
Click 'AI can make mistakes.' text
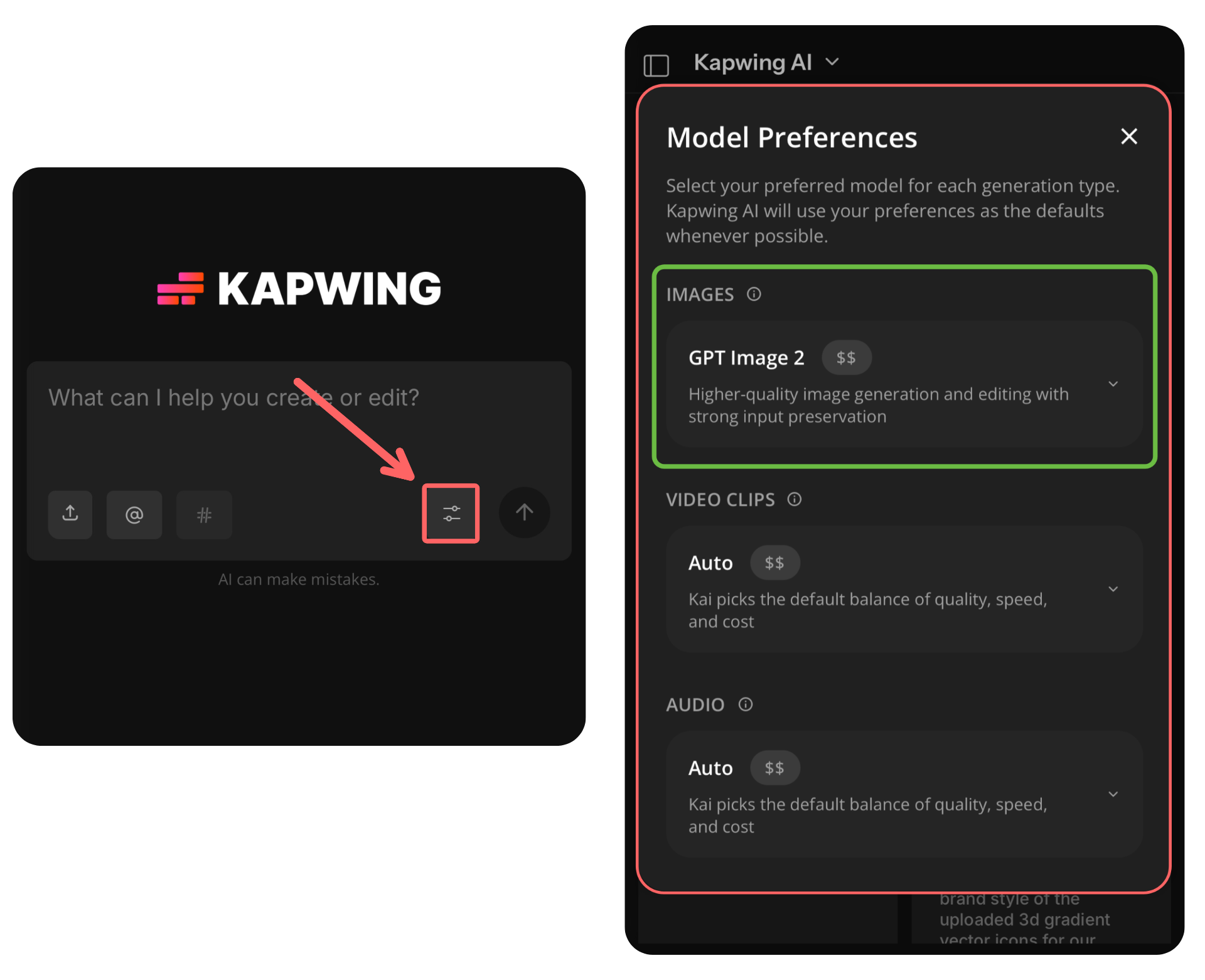[x=299, y=579]
